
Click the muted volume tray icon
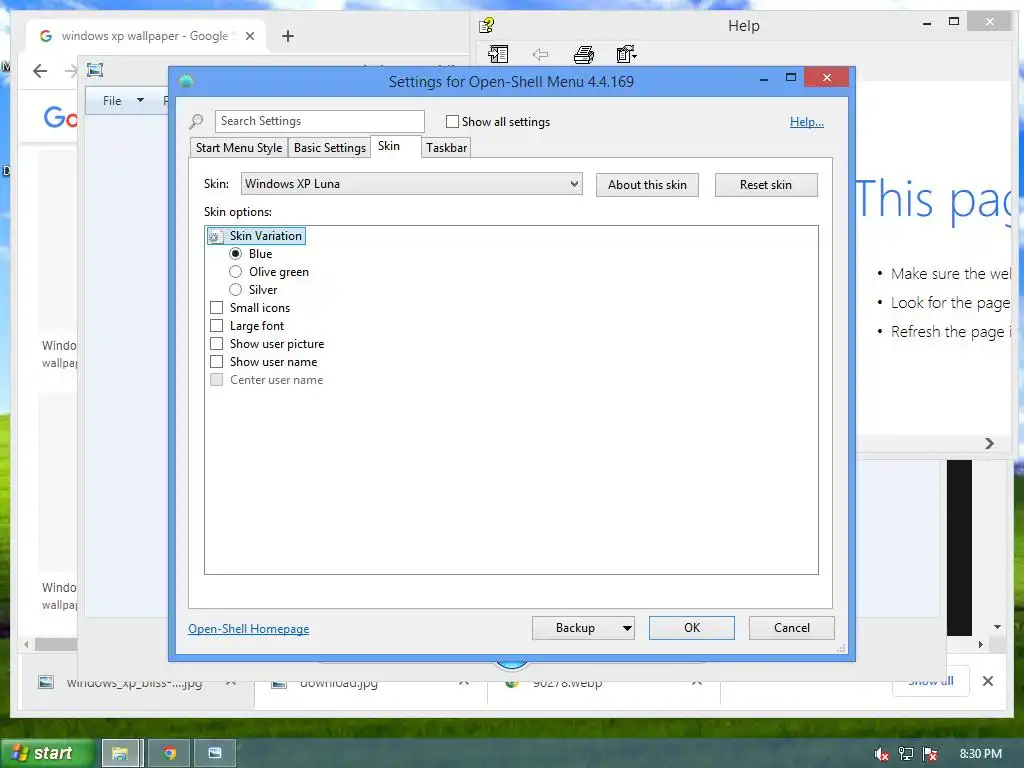click(881, 754)
